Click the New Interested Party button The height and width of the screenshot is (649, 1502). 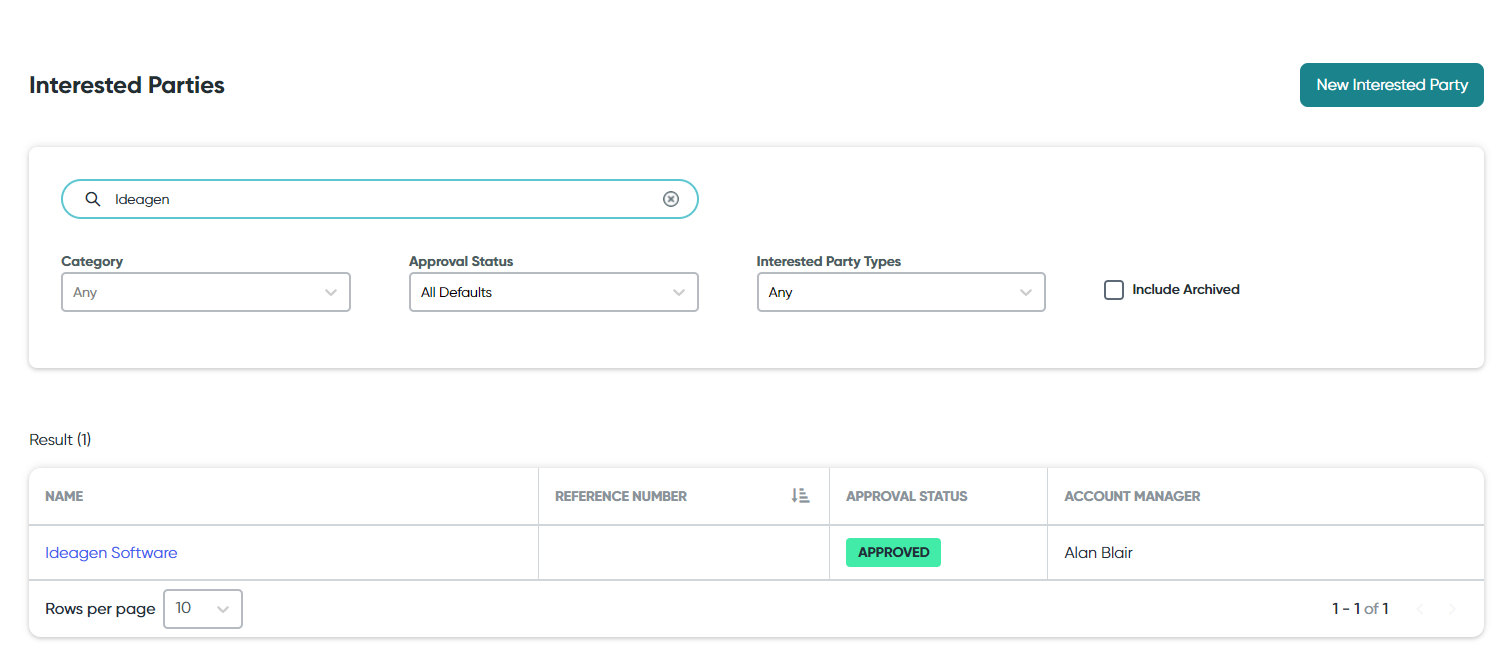pyautogui.click(x=1391, y=85)
